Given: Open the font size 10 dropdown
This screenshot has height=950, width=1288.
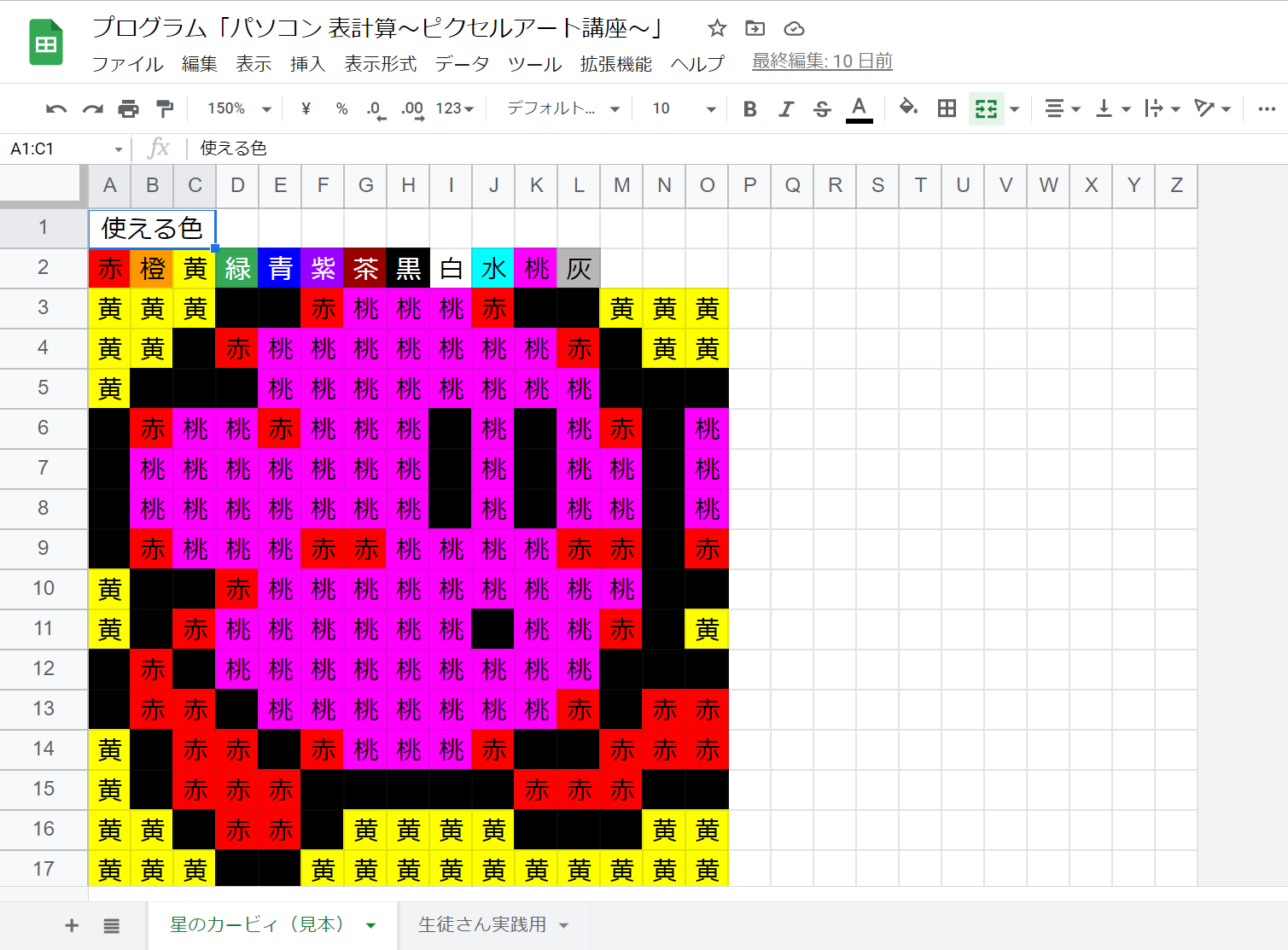Looking at the screenshot, I should [684, 108].
